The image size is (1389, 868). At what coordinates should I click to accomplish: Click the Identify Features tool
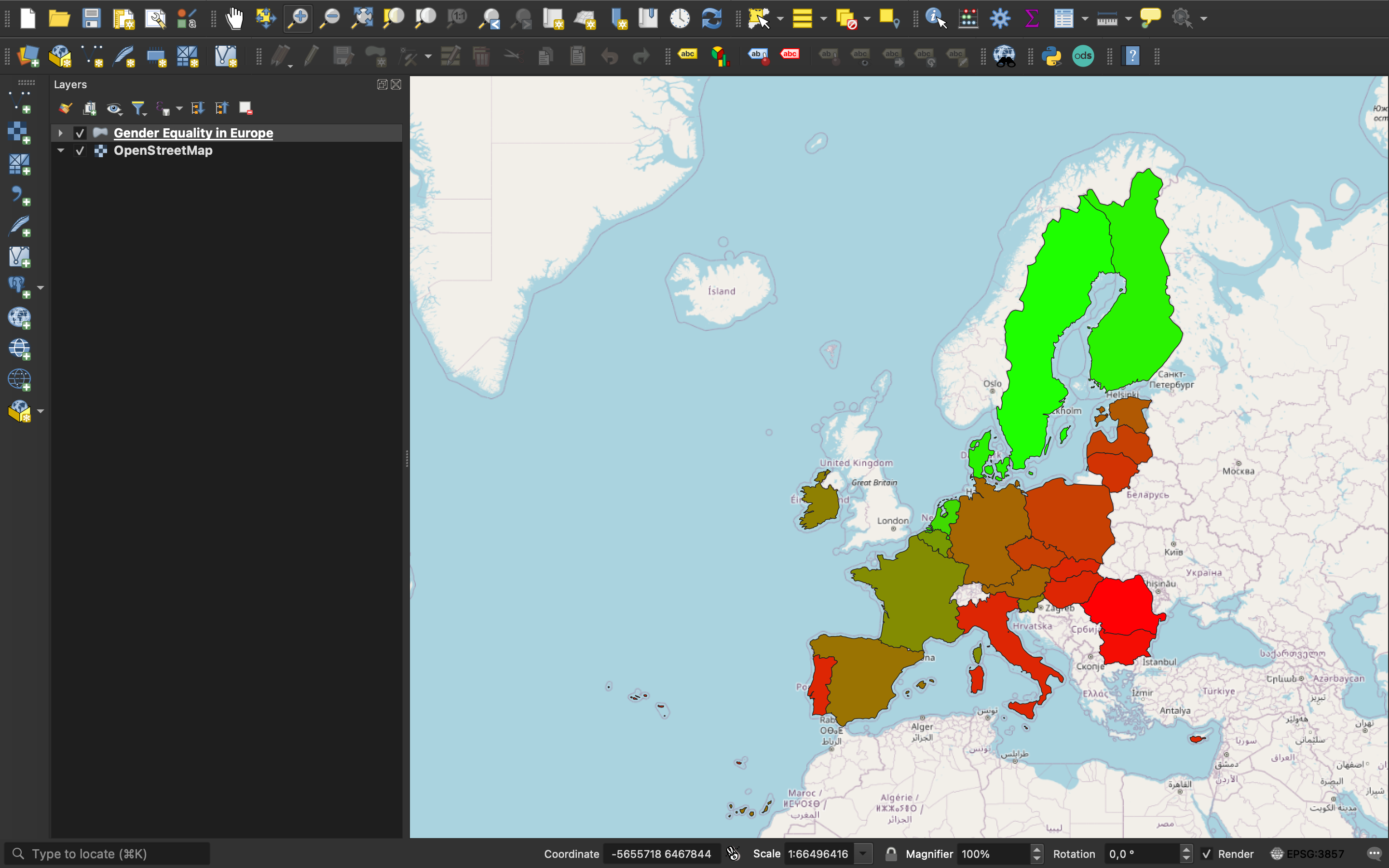(936, 18)
